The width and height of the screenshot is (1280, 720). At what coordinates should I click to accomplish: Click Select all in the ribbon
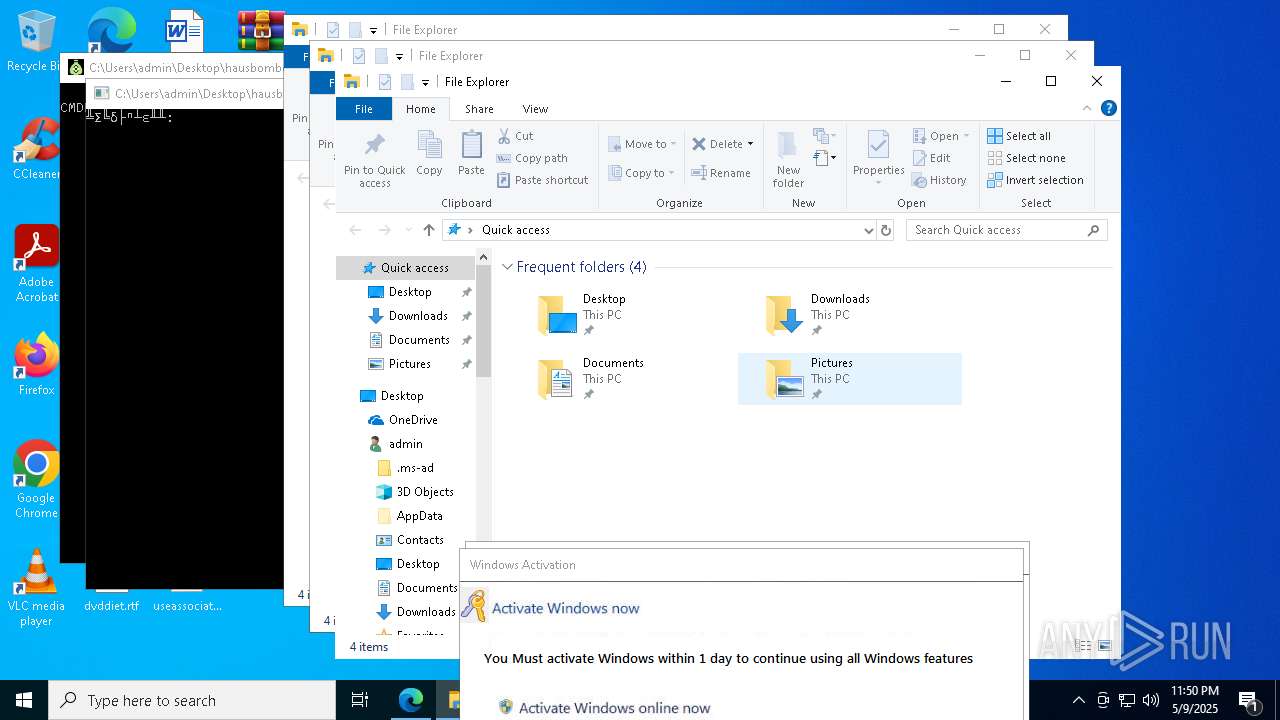[1018, 136]
